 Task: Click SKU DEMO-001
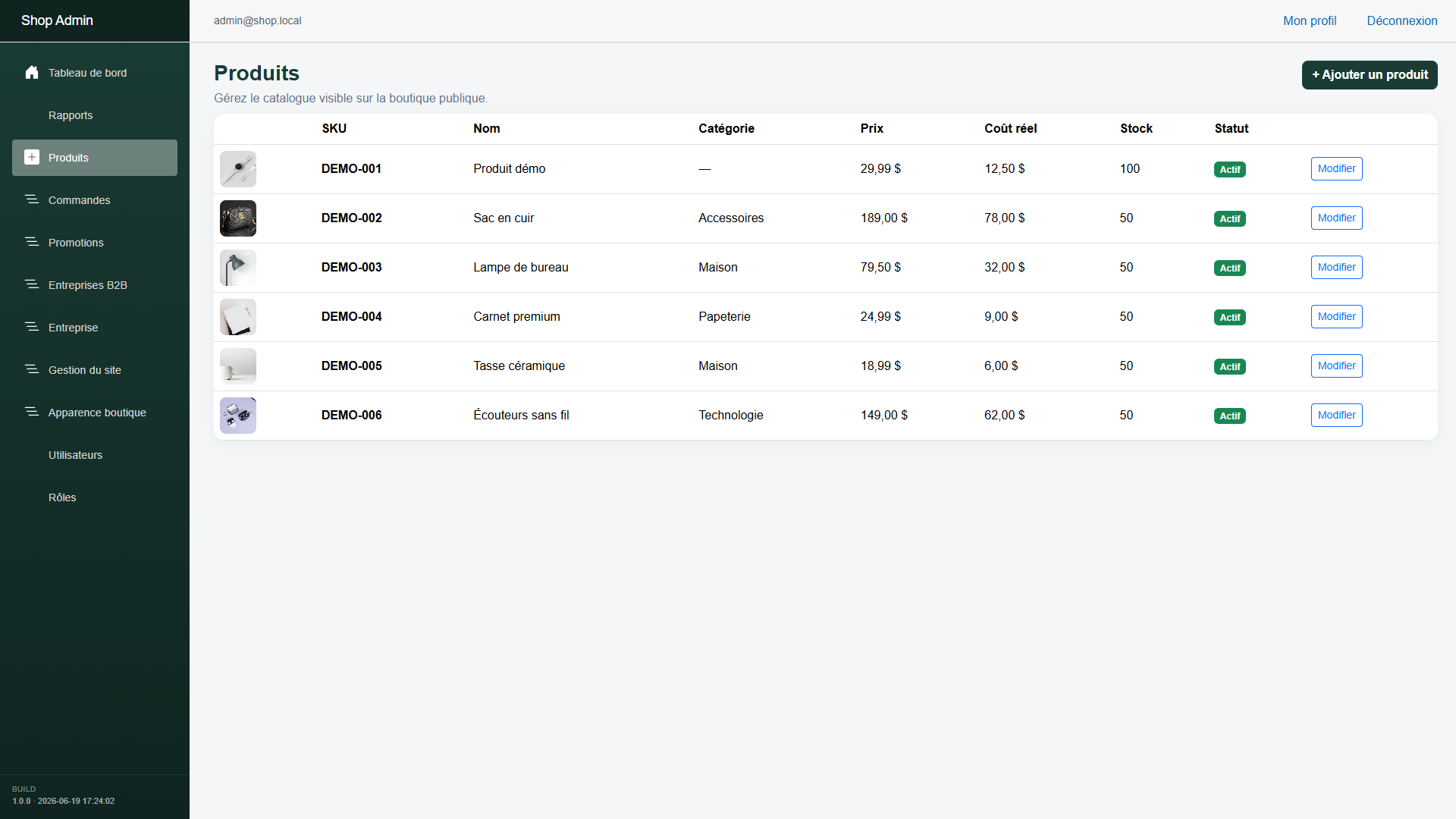pyautogui.click(x=351, y=168)
